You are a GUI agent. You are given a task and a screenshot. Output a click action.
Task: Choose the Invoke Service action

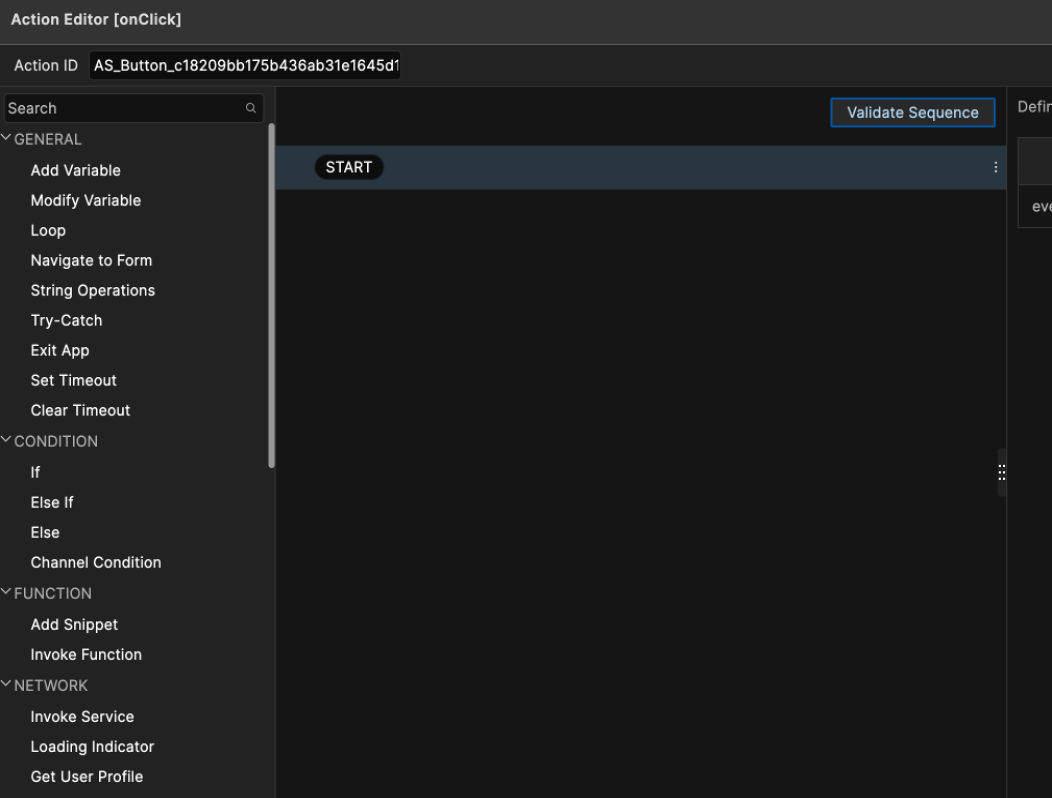coord(82,717)
